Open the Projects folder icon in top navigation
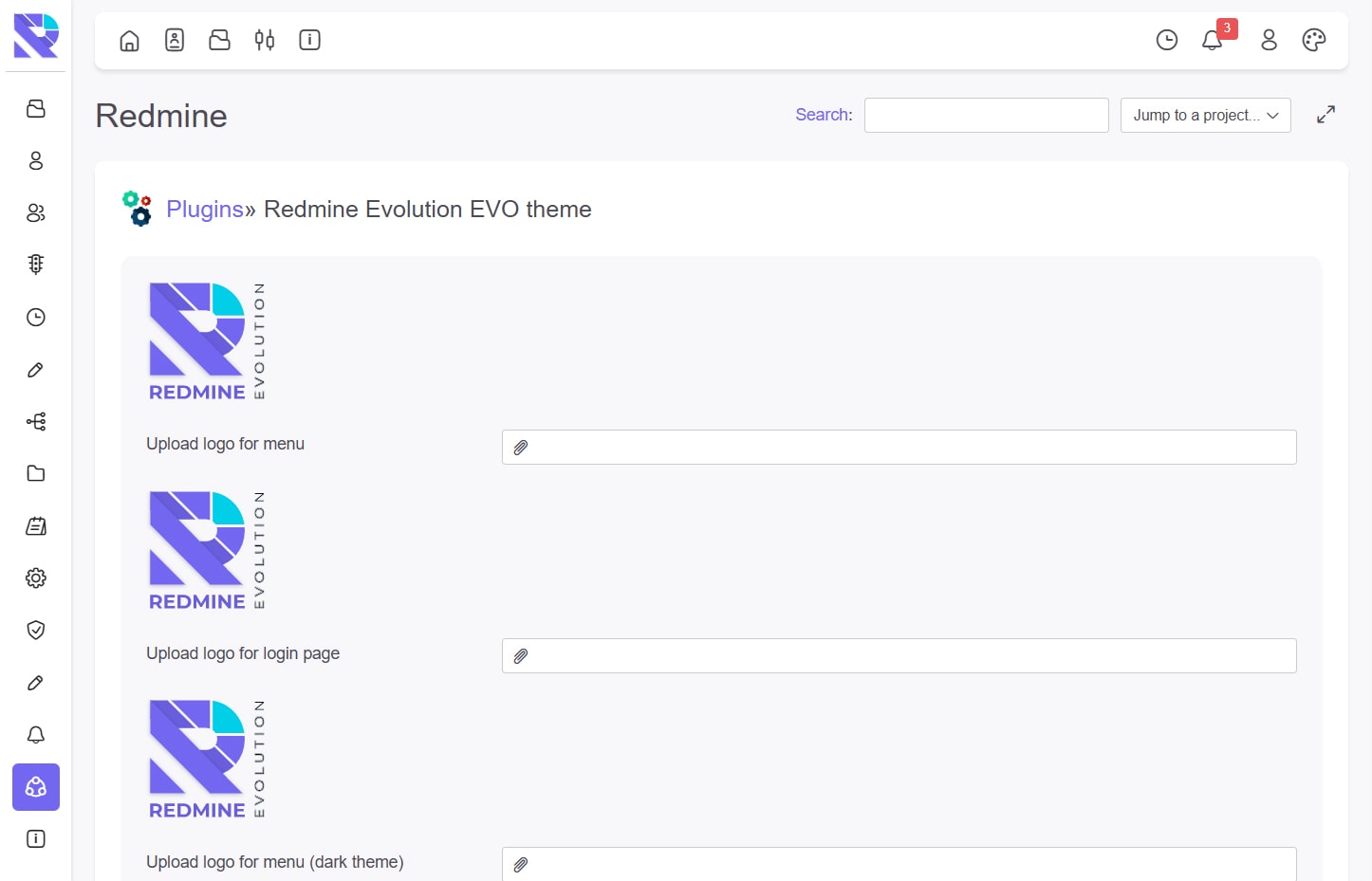Screen dimensions: 1372x881 pyautogui.click(x=219, y=40)
